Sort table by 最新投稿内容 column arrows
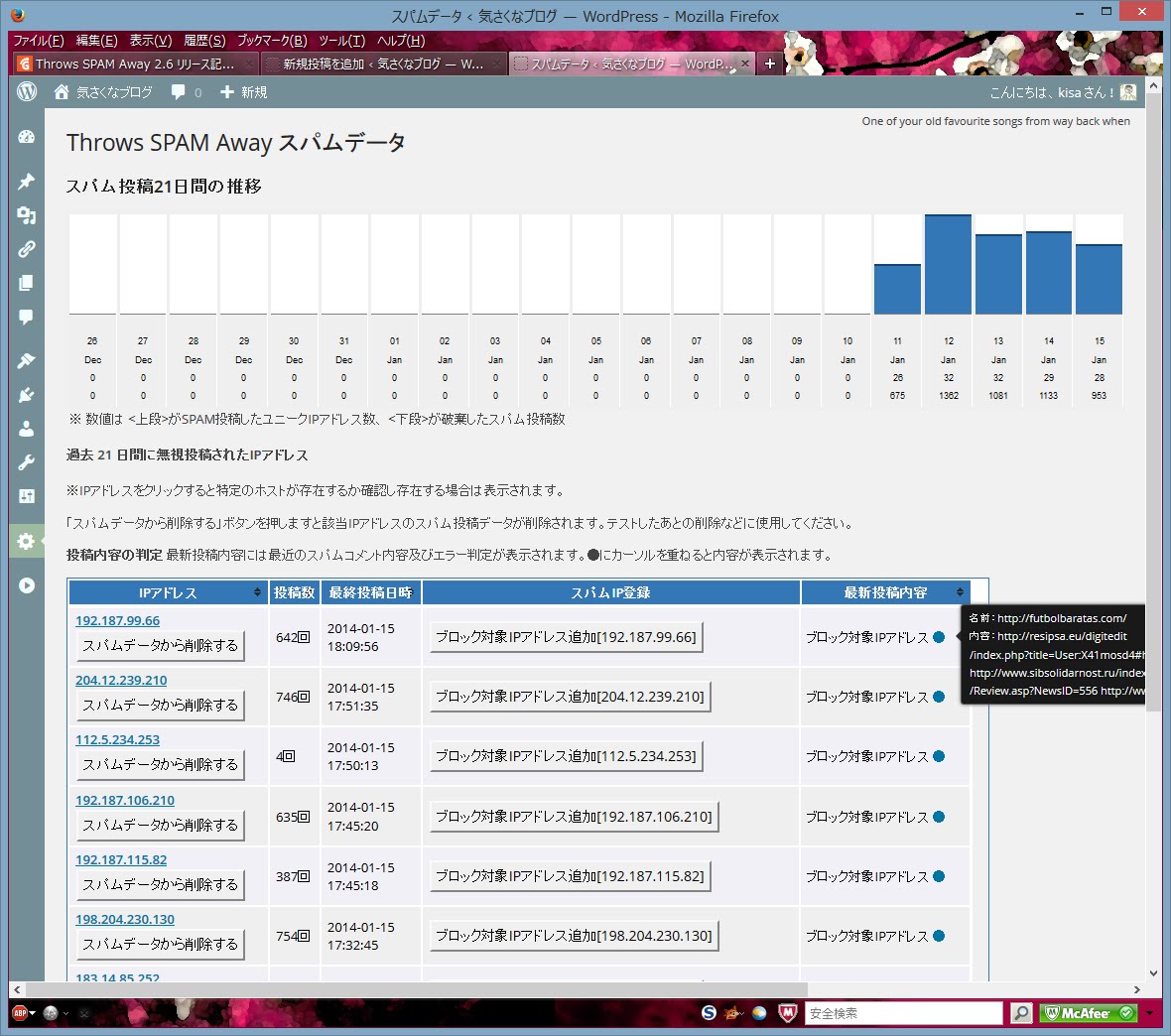This screenshot has height=1036, width=1171. coord(960,592)
